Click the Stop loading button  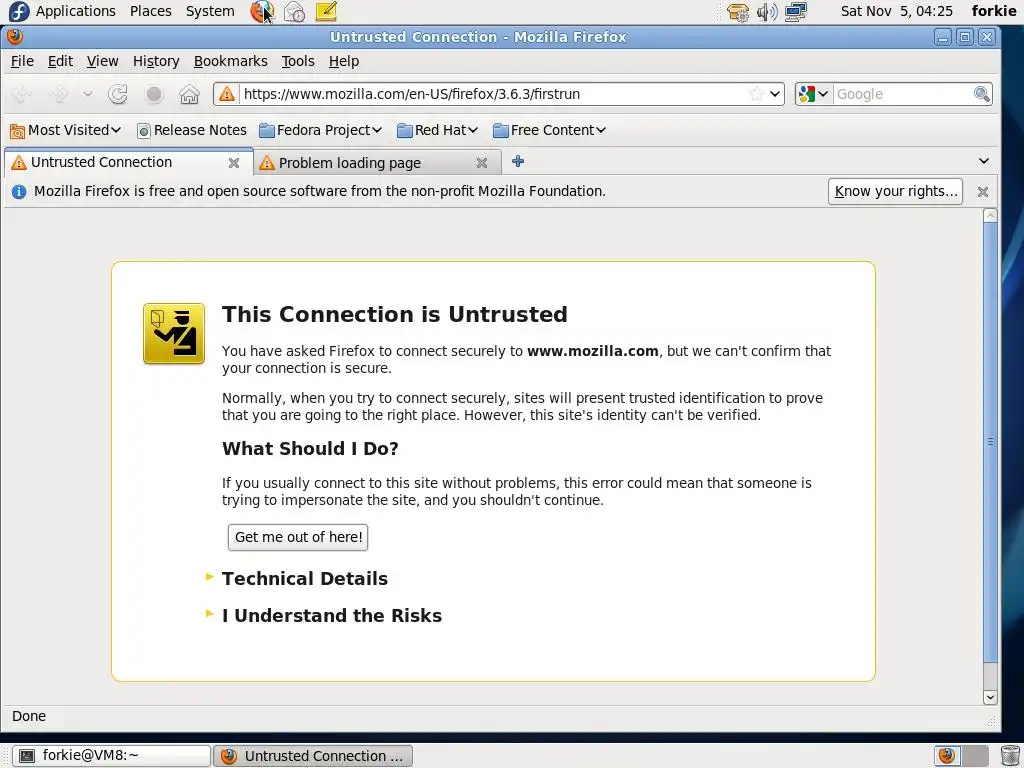point(154,95)
